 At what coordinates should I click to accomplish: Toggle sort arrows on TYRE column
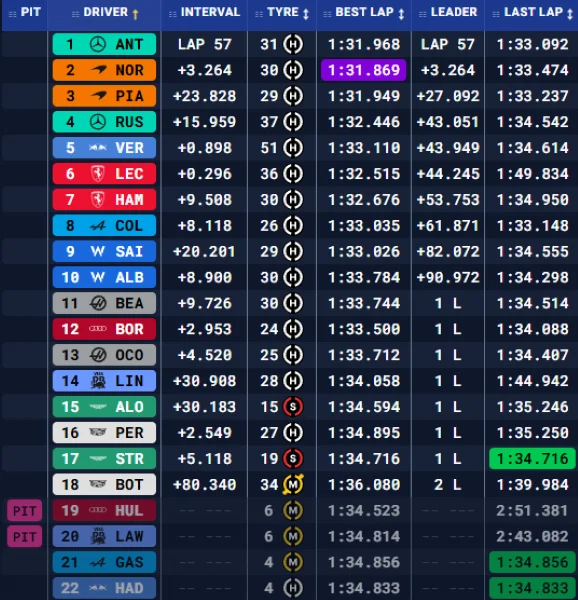click(306, 14)
